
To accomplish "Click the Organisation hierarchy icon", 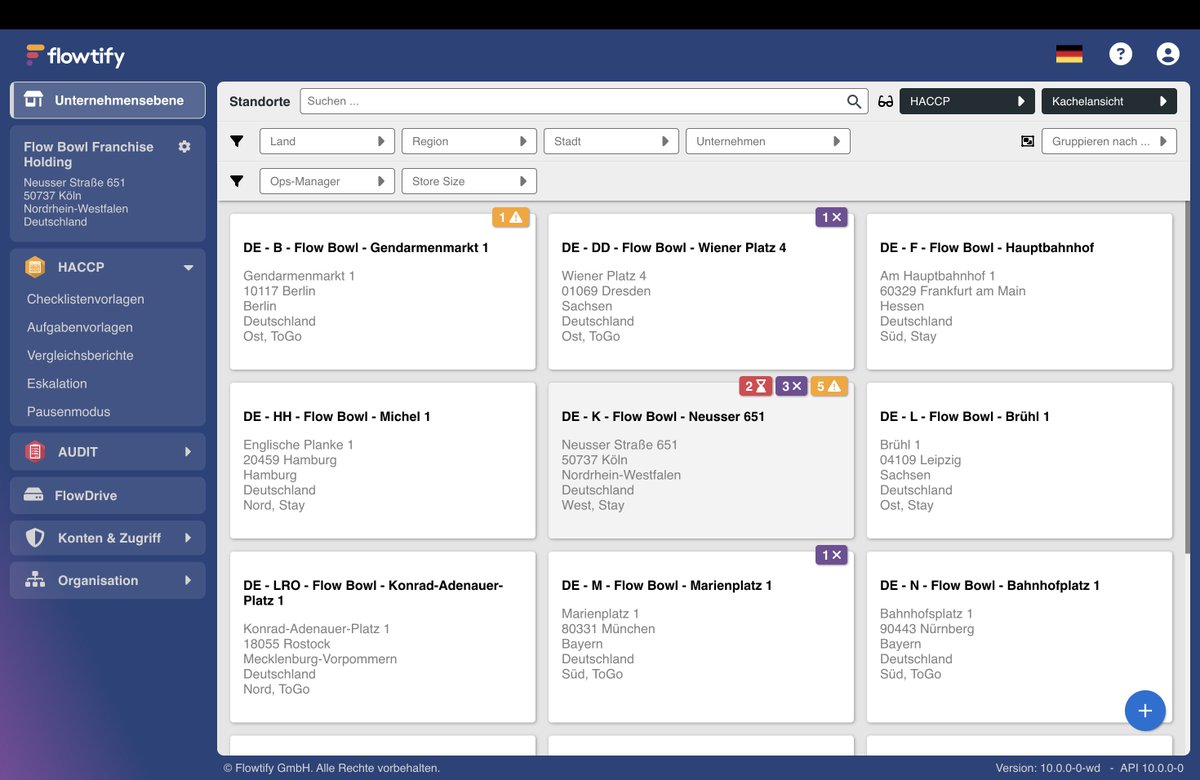I will pos(35,580).
